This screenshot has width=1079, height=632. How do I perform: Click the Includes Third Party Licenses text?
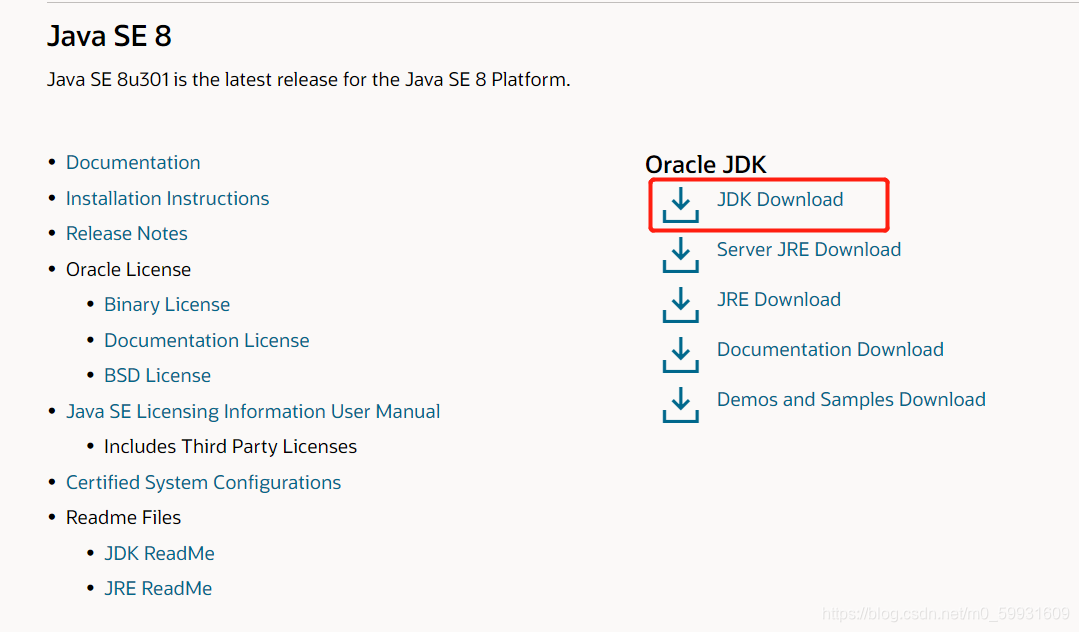230,447
